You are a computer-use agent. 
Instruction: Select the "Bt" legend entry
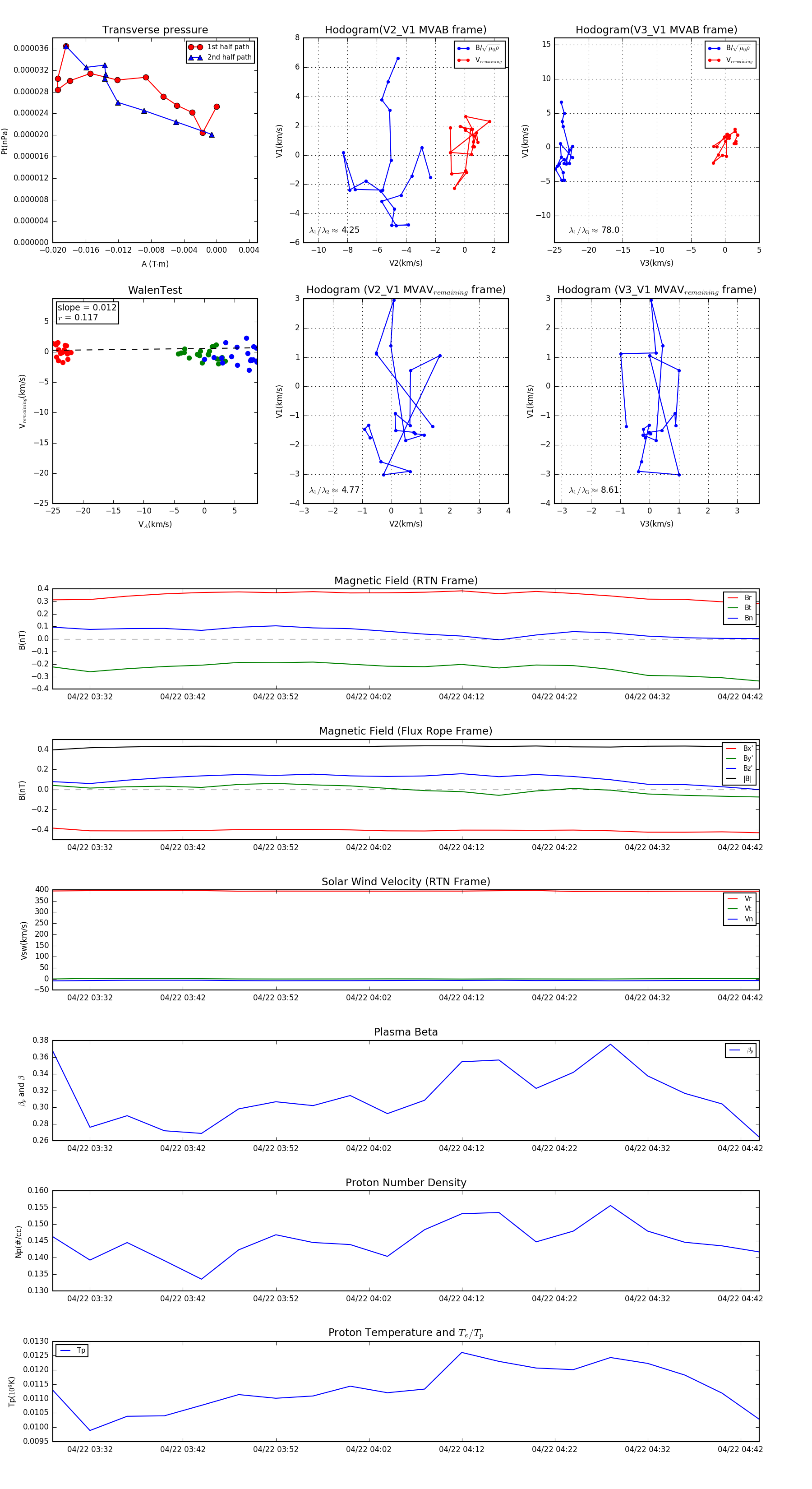pyautogui.click(x=740, y=607)
